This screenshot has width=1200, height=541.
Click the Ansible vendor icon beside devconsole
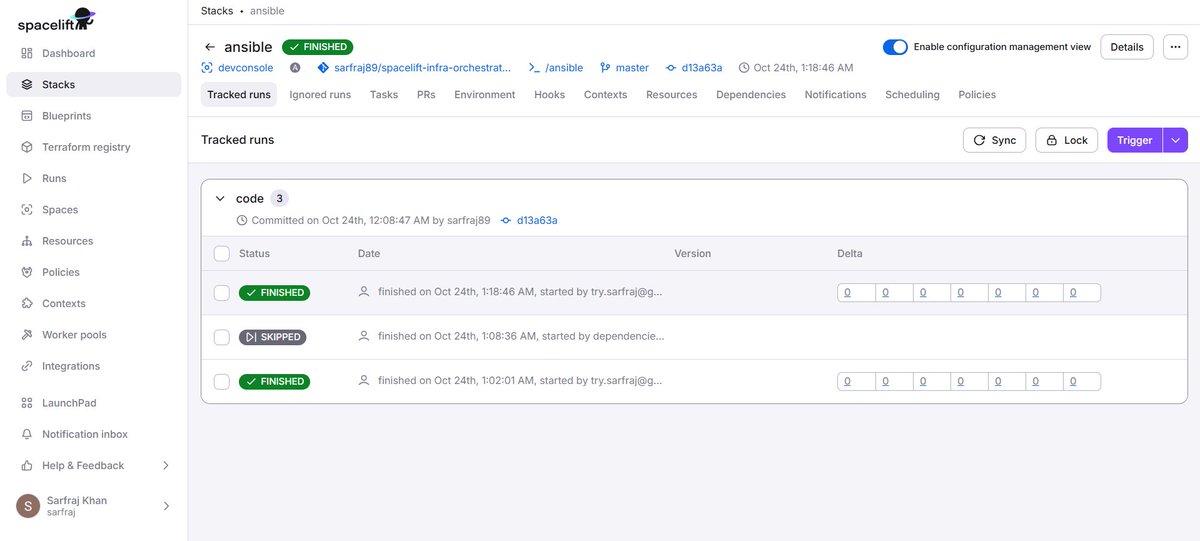pos(295,68)
